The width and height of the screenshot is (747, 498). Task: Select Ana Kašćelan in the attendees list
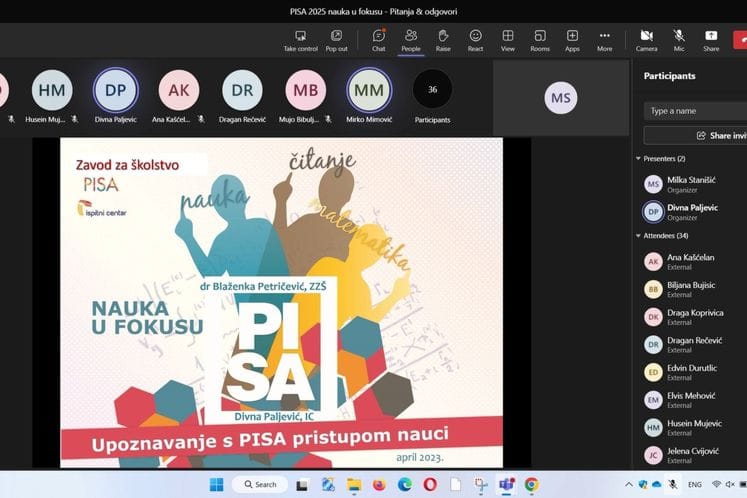click(691, 262)
